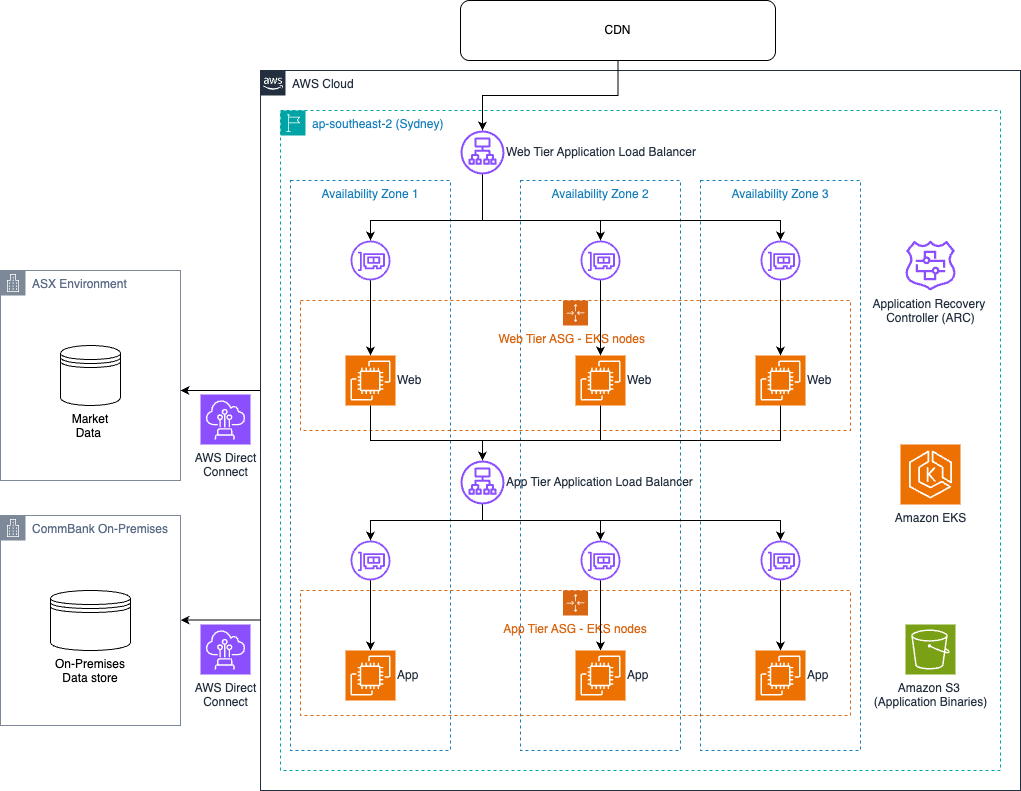Select the App EC2 instance icon in Availability Zone 3
Screen dimensions: 1021x791
780,675
